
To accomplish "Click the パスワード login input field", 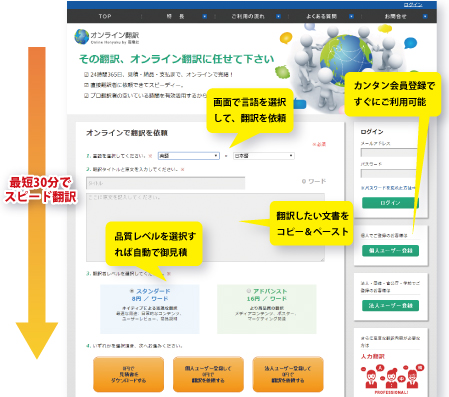I will pyautogui.click(x=389, y=173).
